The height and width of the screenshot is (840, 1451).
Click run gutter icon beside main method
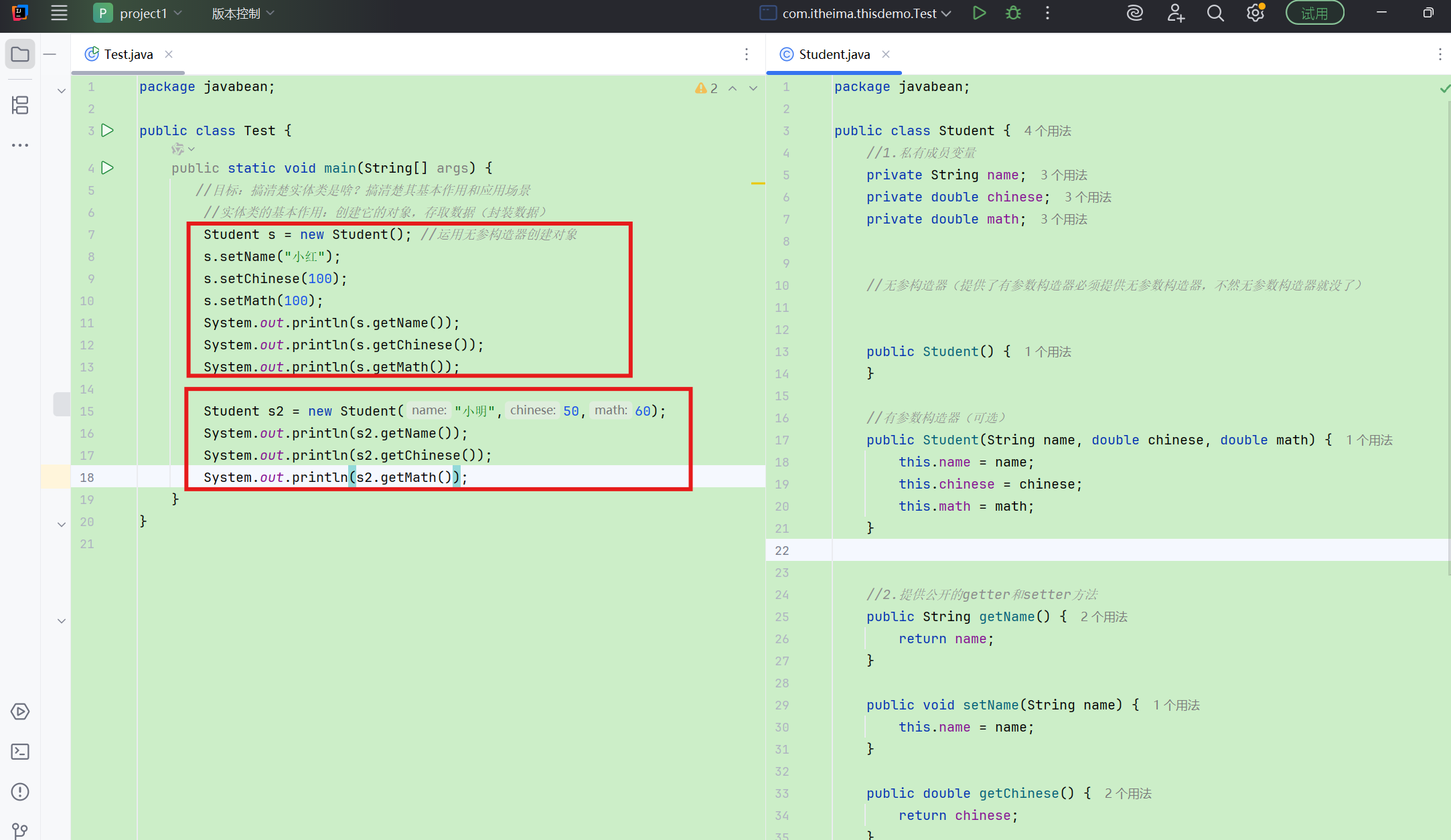(107, 168)
